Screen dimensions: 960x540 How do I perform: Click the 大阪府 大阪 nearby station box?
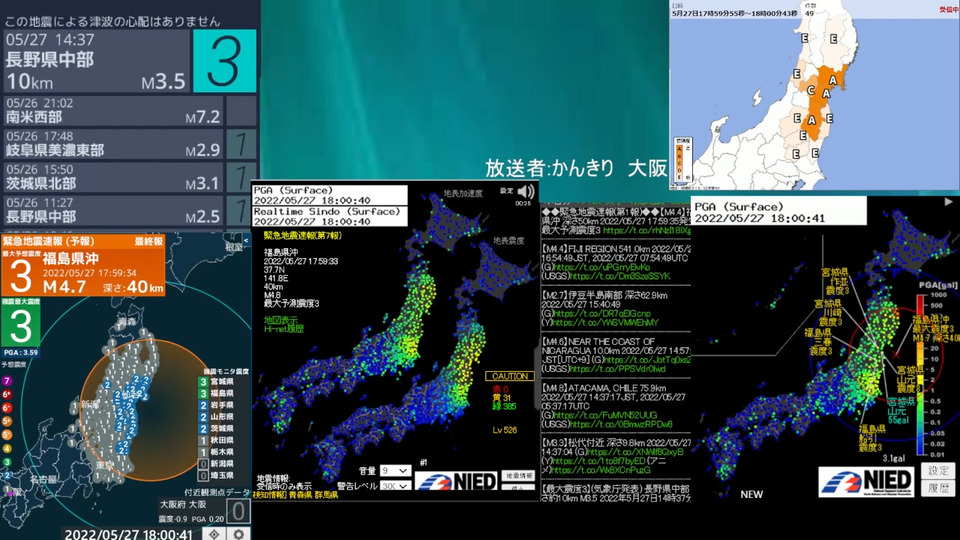(x=203, y=511)
